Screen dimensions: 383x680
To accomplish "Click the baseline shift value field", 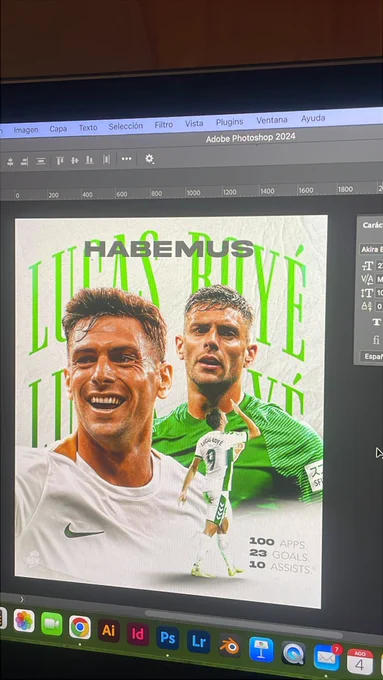I will (379, 306).
